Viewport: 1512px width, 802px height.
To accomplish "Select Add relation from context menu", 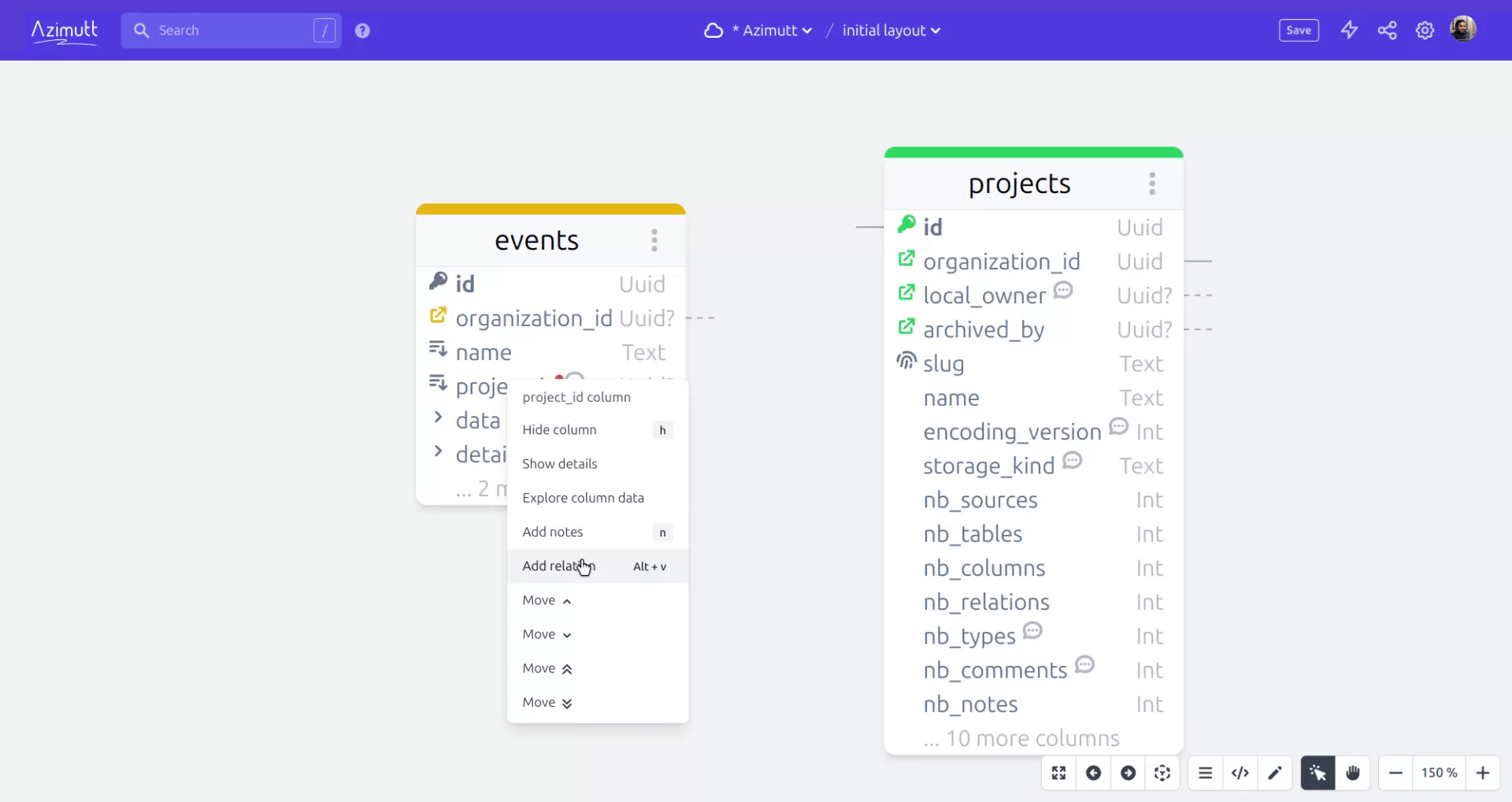I will 559,566.
